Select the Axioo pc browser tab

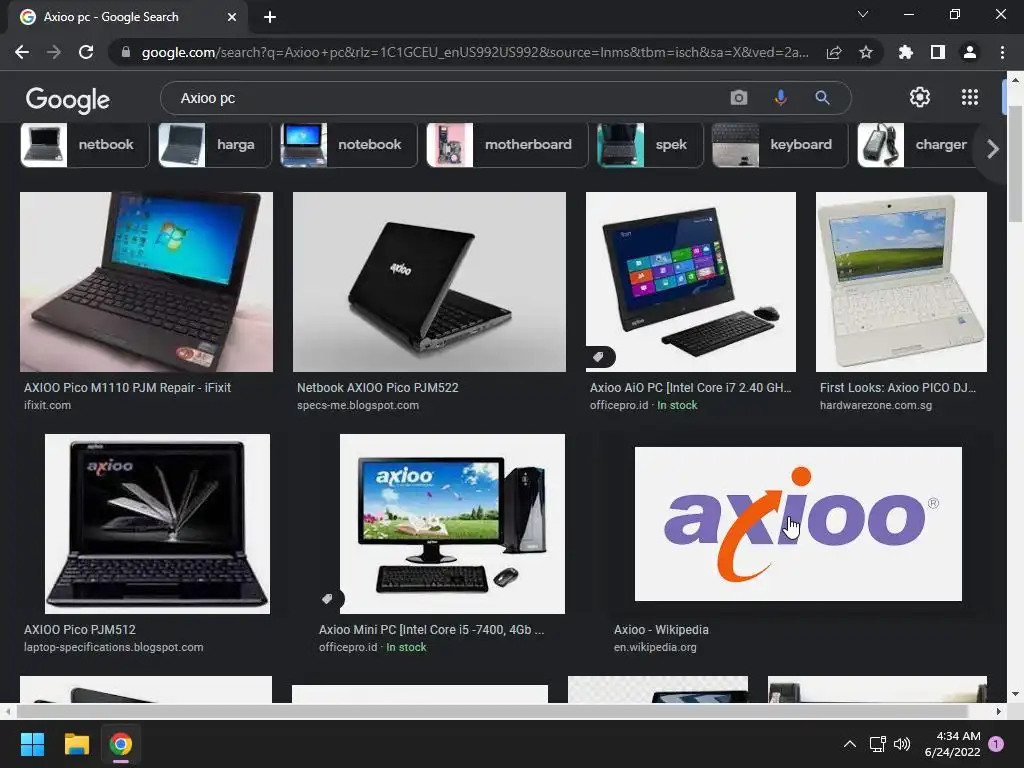127,17
